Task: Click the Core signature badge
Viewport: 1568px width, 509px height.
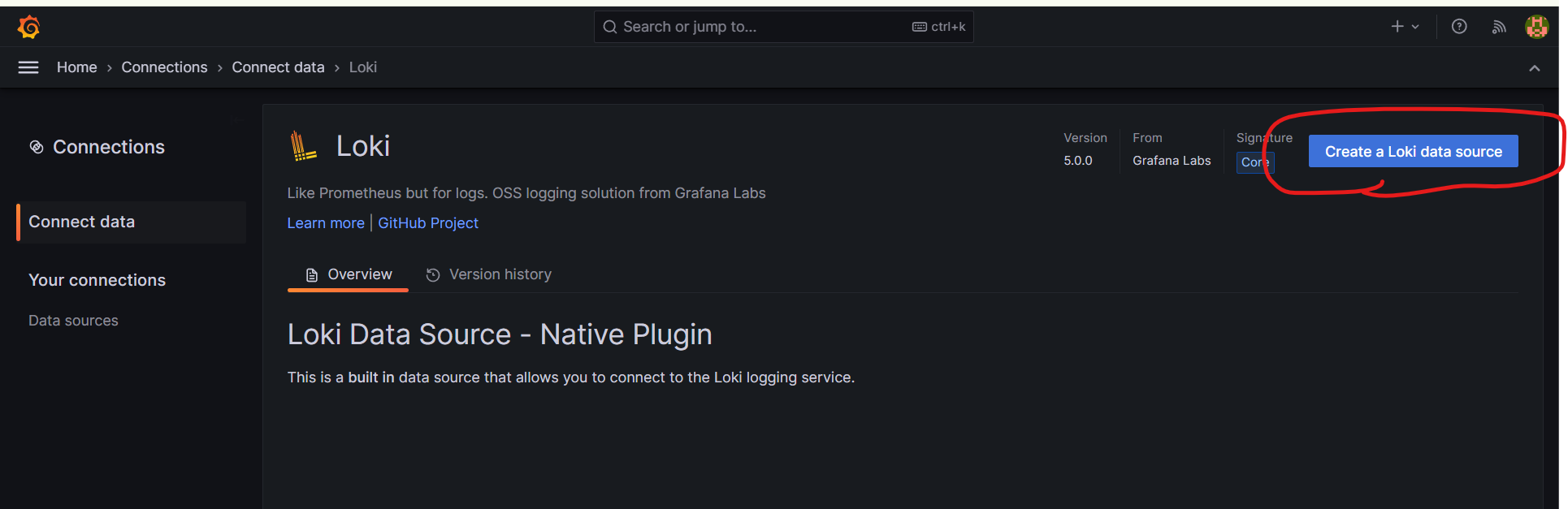Action: click(x=1255, y=162)
